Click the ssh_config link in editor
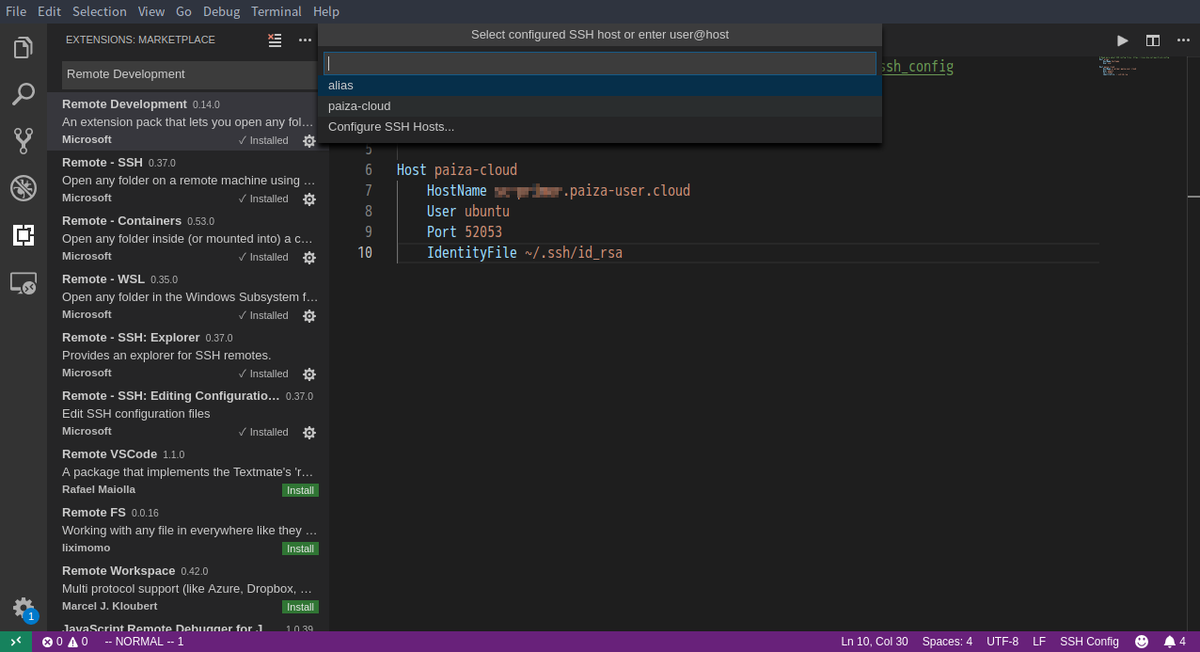This screenshot has width=1200, height=652. tap(918, 66)
